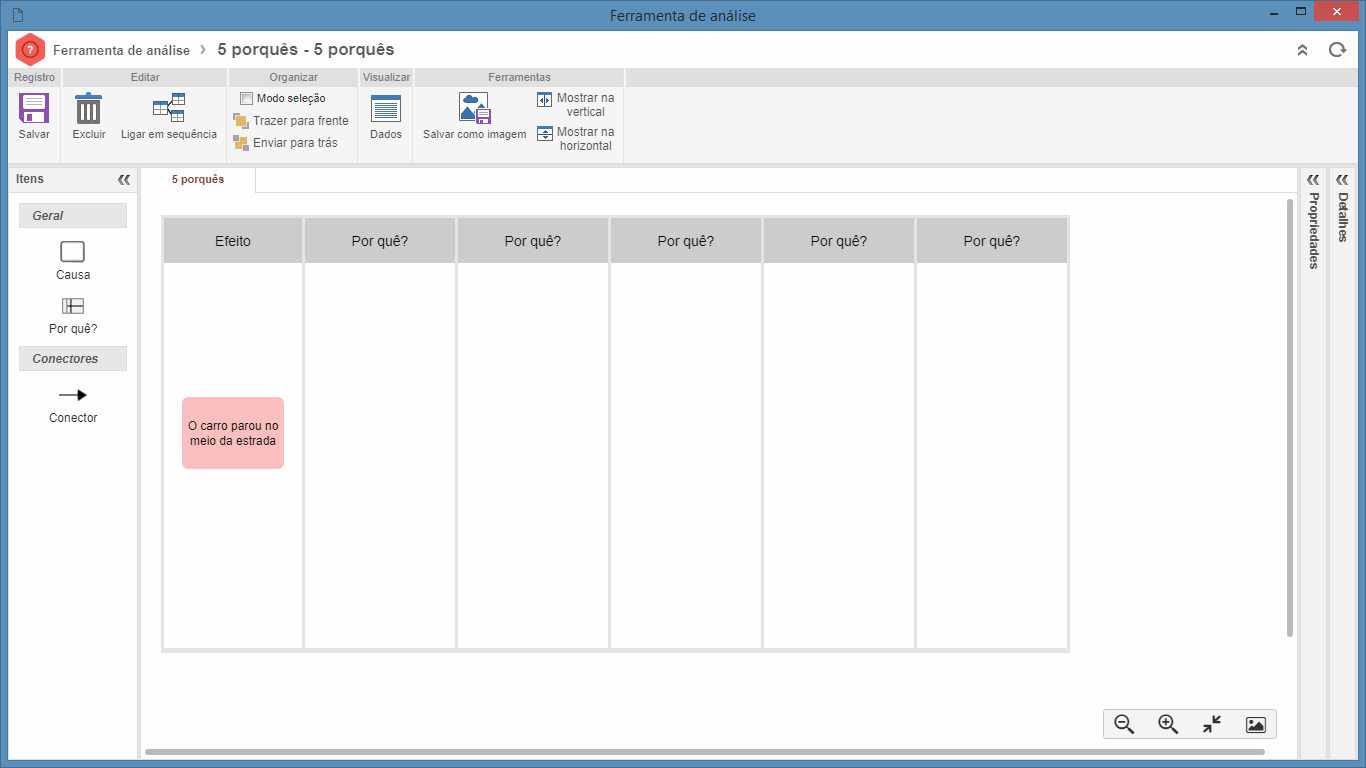Click the Itens panel title
1366x768 pixels.
(30, 179)
